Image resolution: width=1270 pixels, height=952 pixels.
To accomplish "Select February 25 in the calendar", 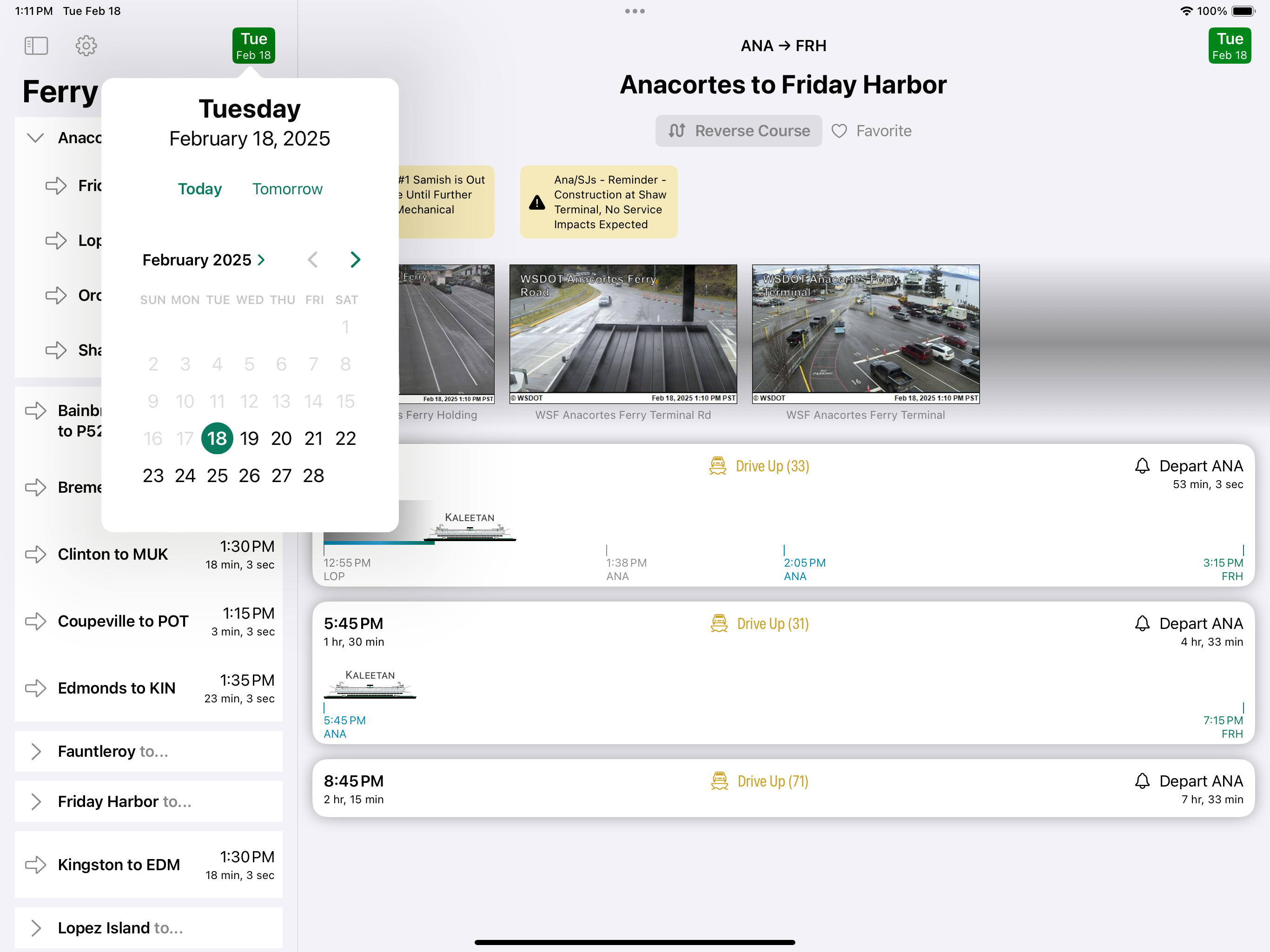I will pos(217,476).
